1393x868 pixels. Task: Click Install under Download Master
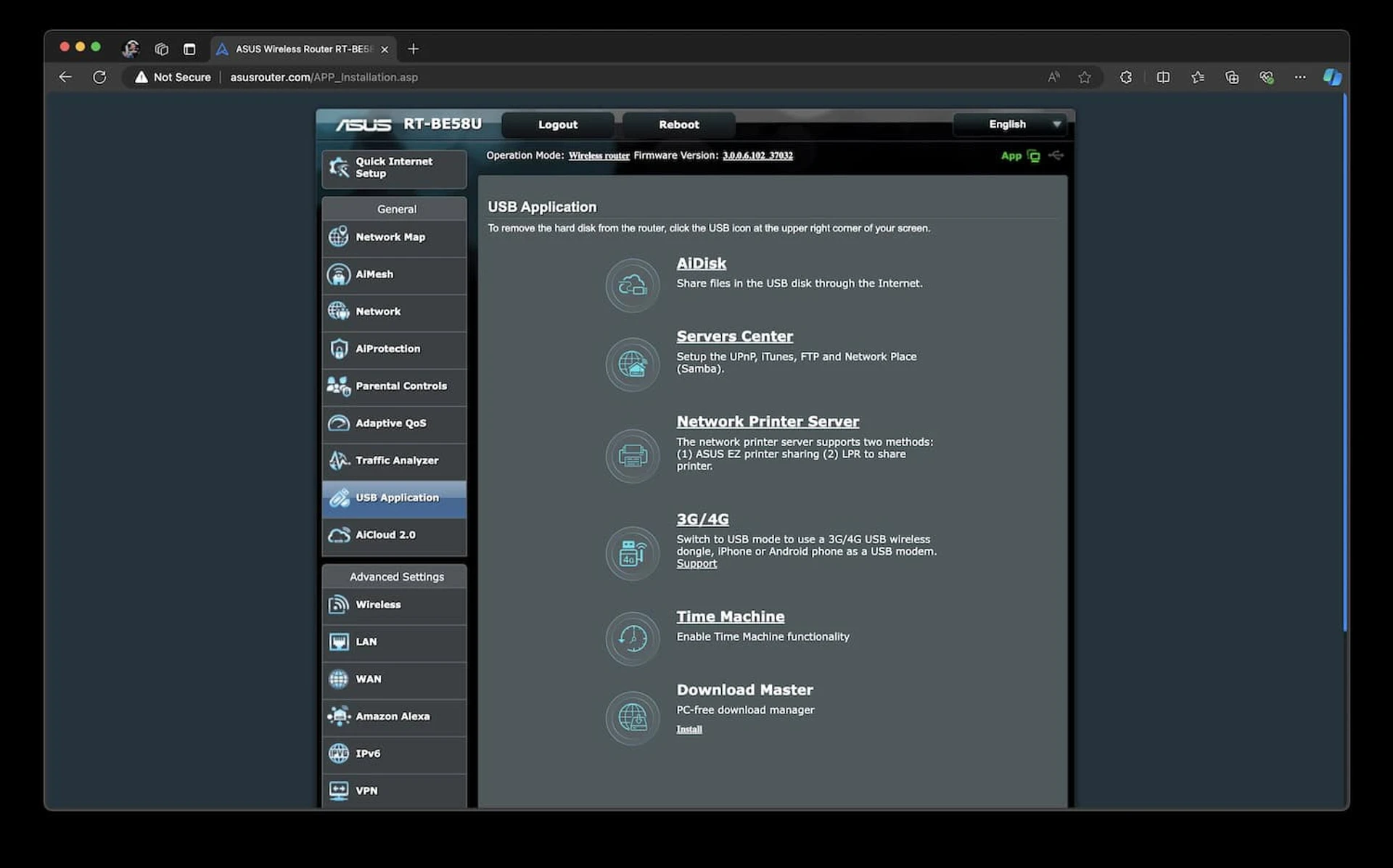point(689,729)
